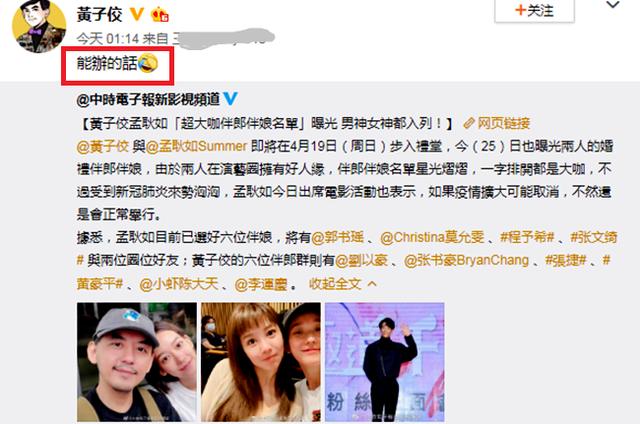Click the @张书豪BryanChang mention
The width and height of the screenshot is (640, 424).
(x=466, y=260)
